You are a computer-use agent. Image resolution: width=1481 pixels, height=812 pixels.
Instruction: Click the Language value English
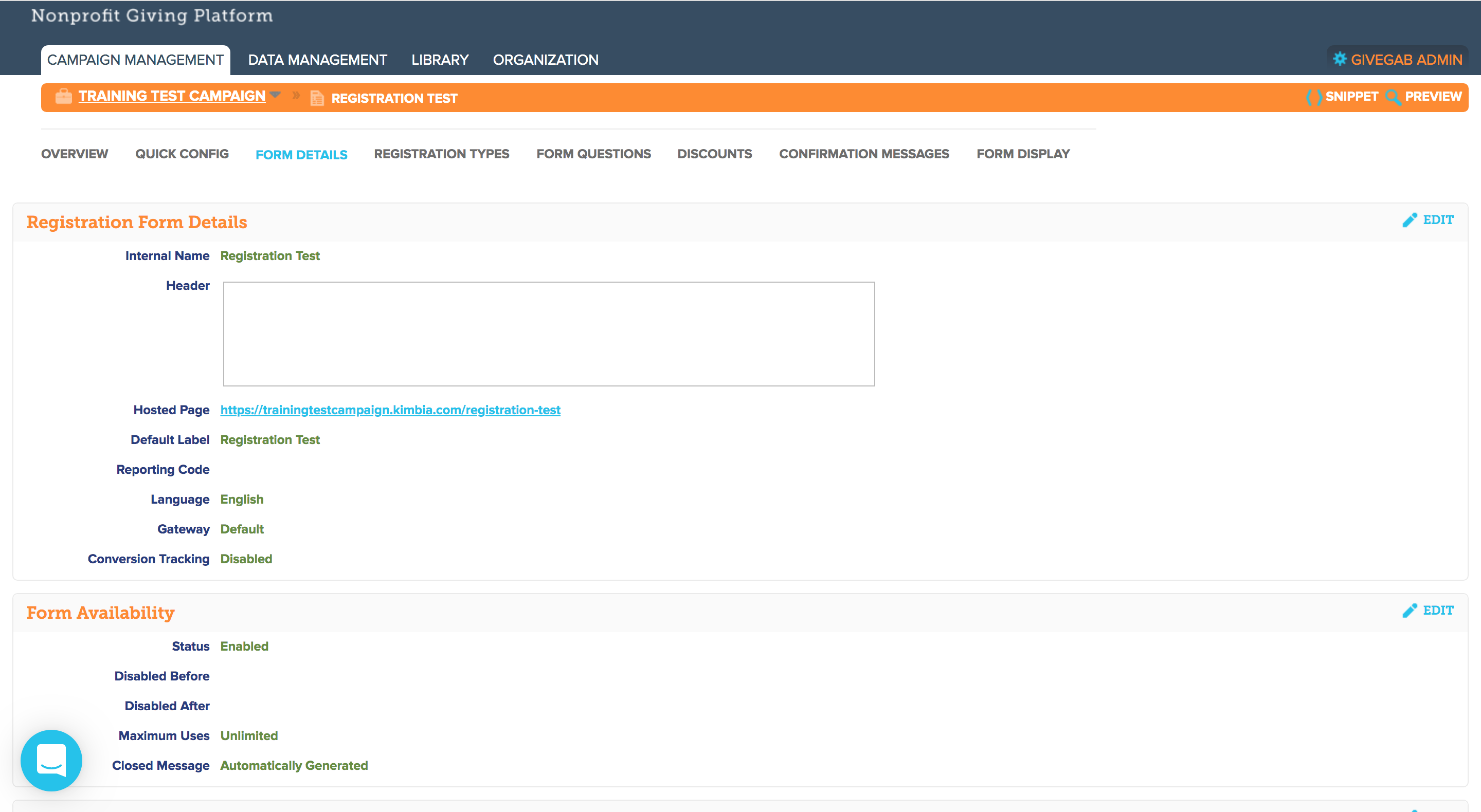pyautogui.click(x=242, y=500)
